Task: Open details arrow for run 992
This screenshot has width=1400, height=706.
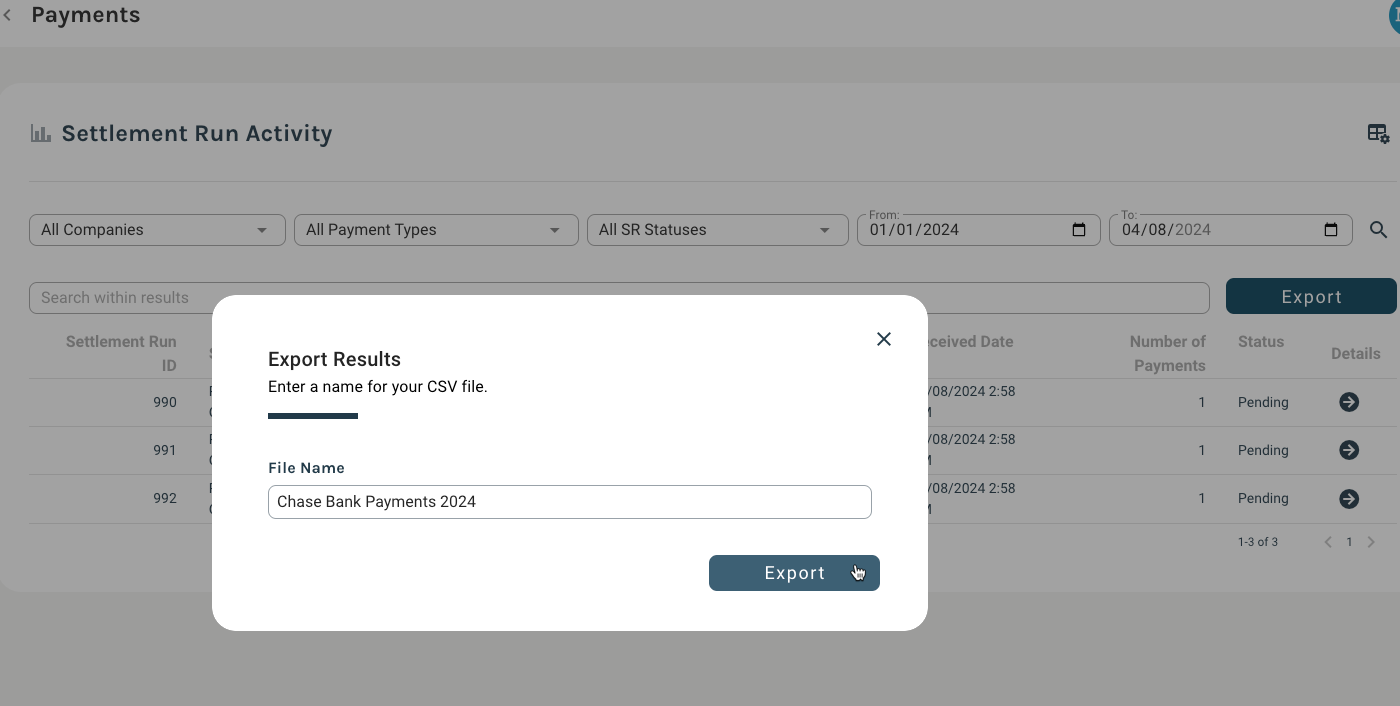Action: click(x=1348, y=498)
